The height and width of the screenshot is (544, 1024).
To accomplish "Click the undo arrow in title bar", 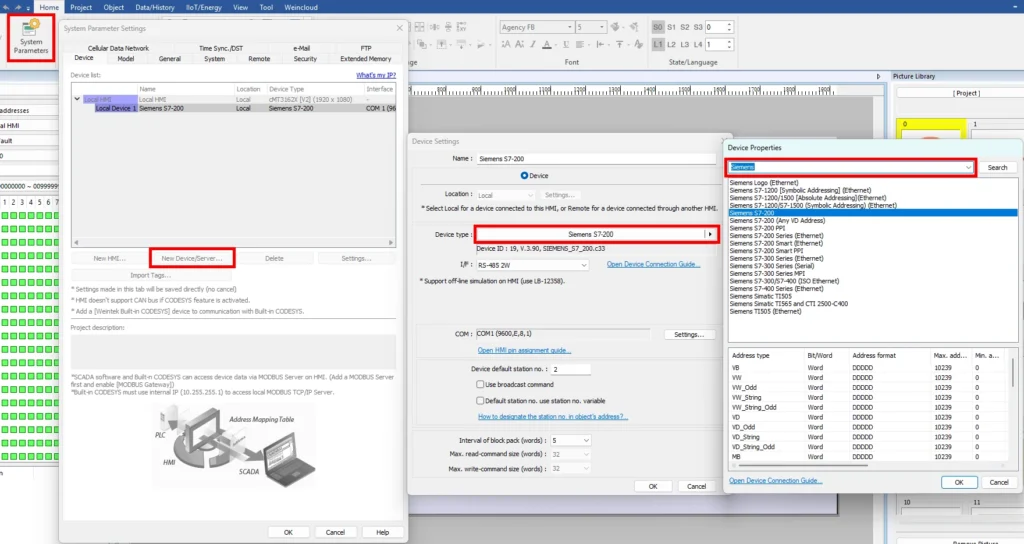I will click(x=7, y=6).
